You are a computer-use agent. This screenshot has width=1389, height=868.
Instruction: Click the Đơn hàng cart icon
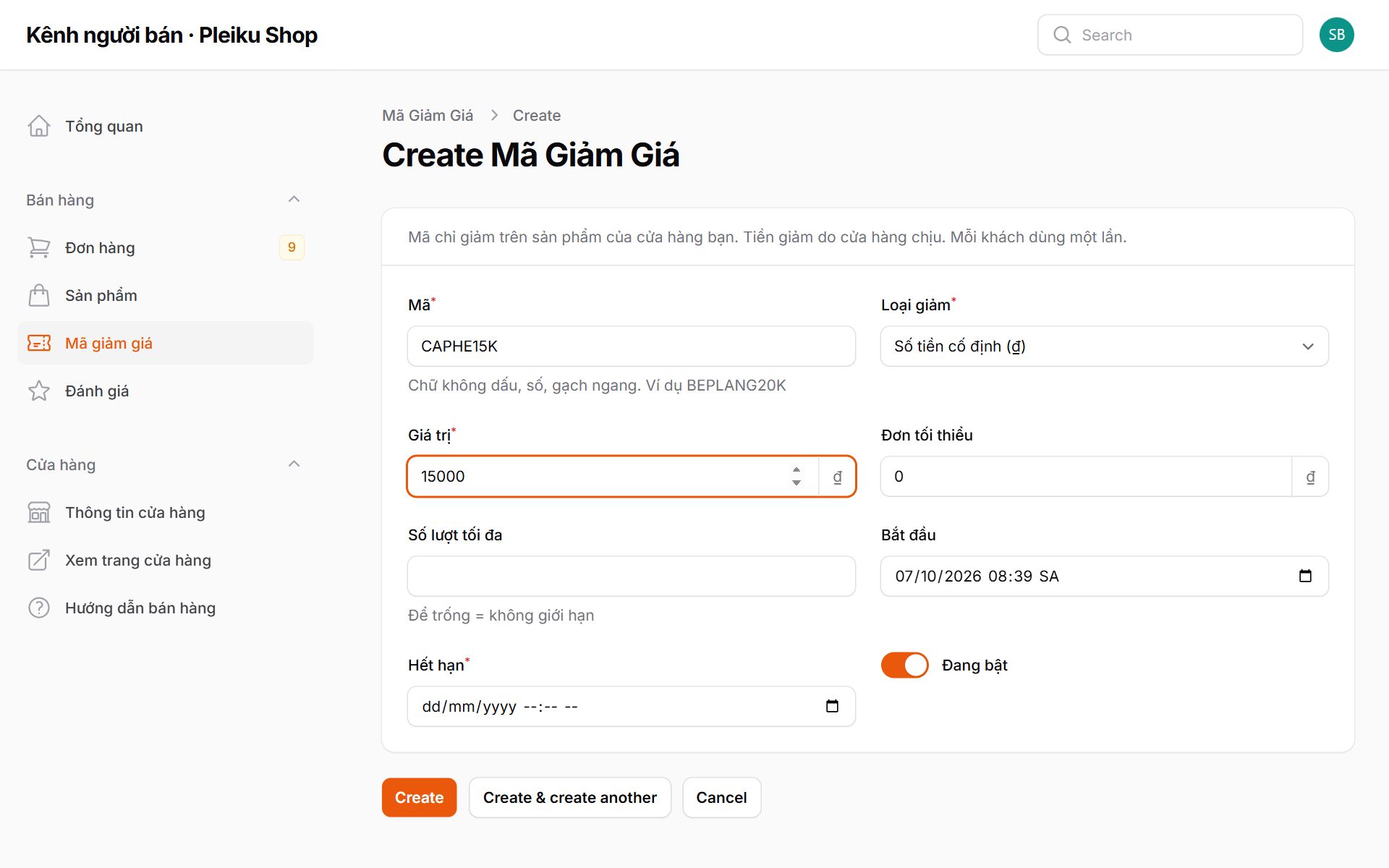pos(39,247)
